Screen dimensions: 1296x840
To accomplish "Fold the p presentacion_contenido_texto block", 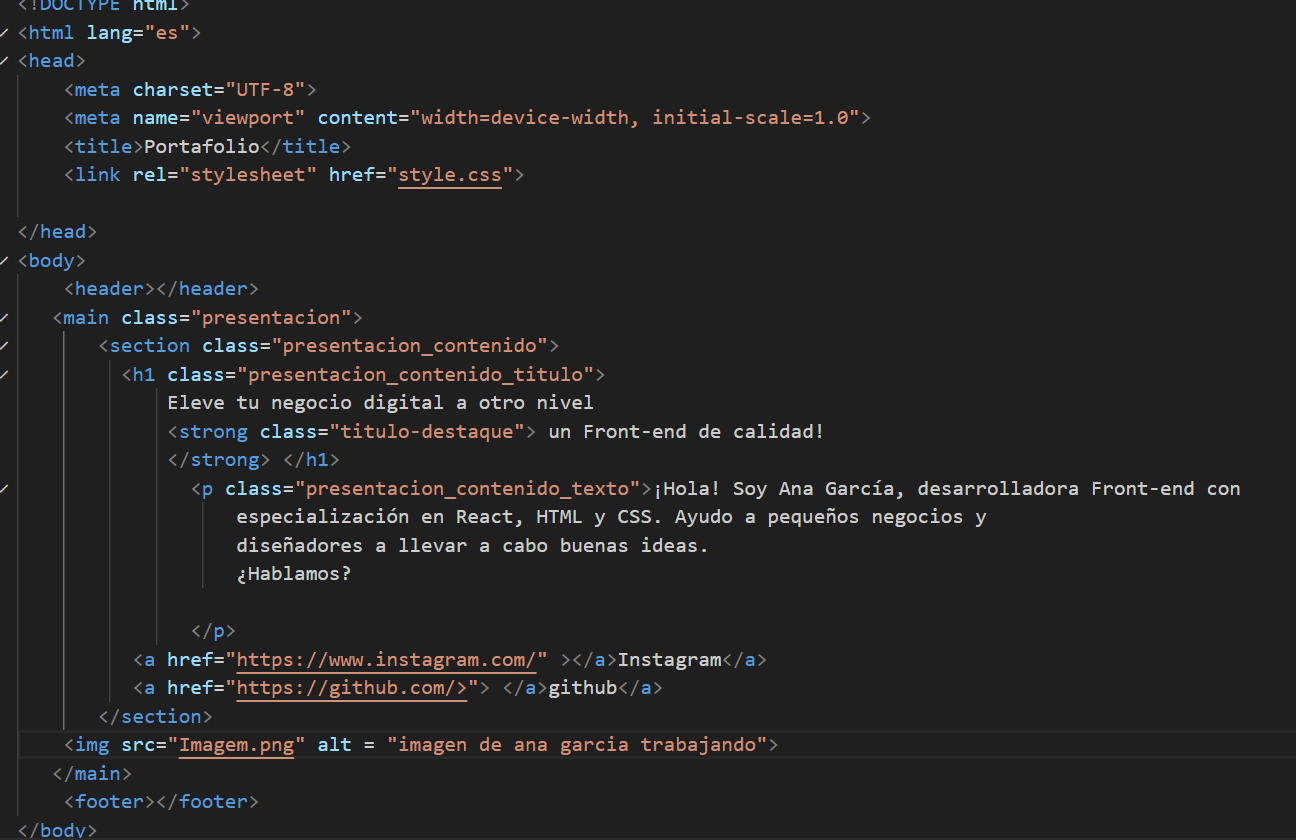I will pyautogui.click(x=5, y=489).
